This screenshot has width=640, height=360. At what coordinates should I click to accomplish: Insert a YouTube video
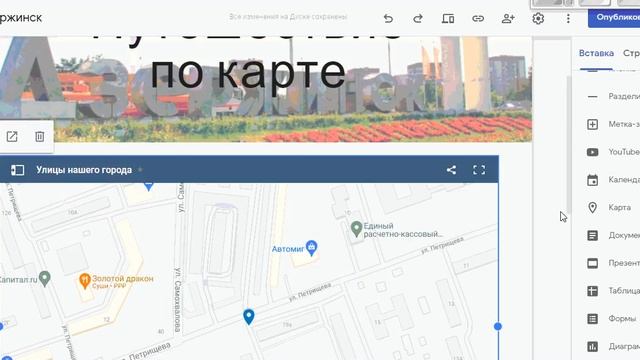coord(613,152)
